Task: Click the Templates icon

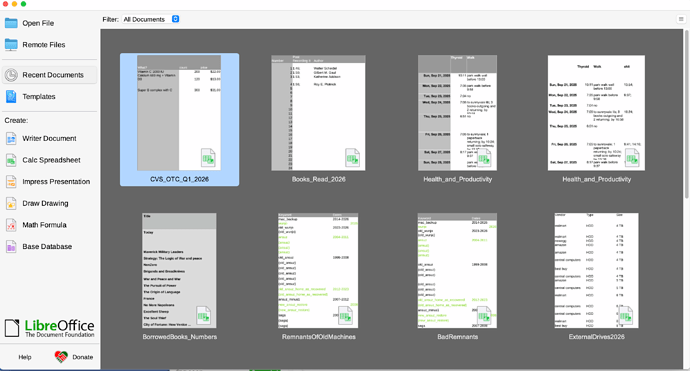Action: point(11,96)
